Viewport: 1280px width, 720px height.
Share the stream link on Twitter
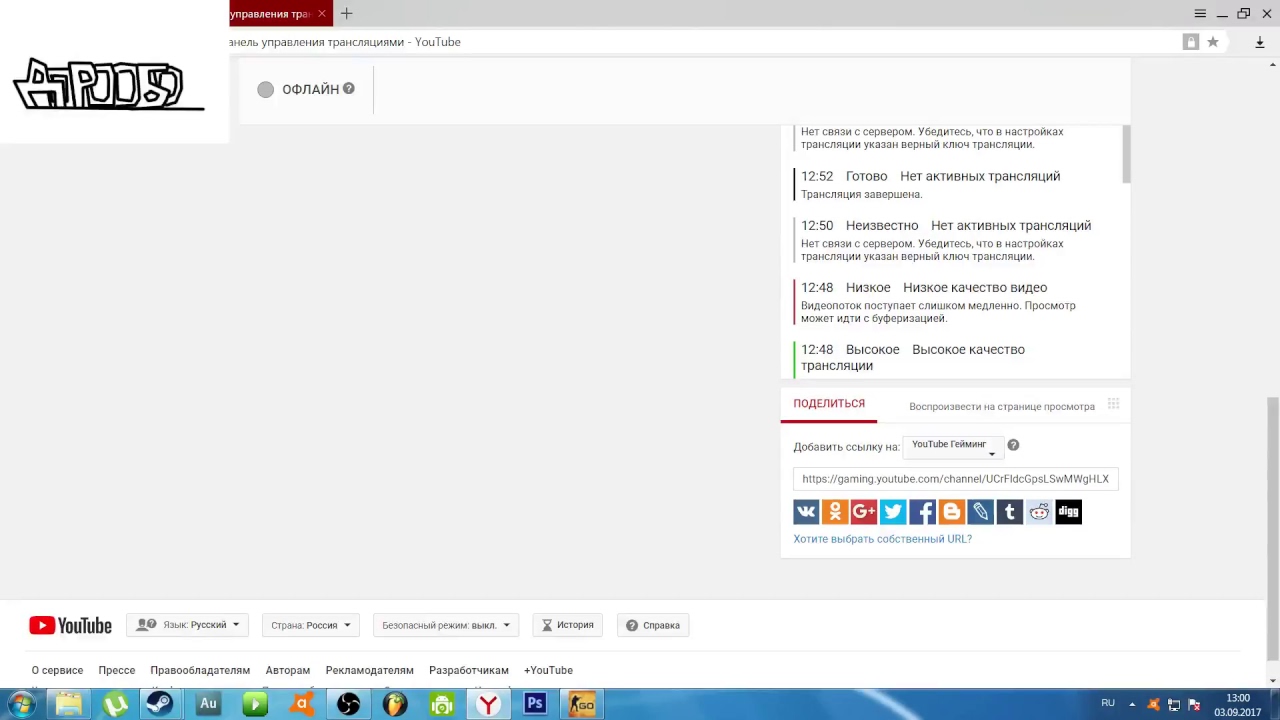893,512
